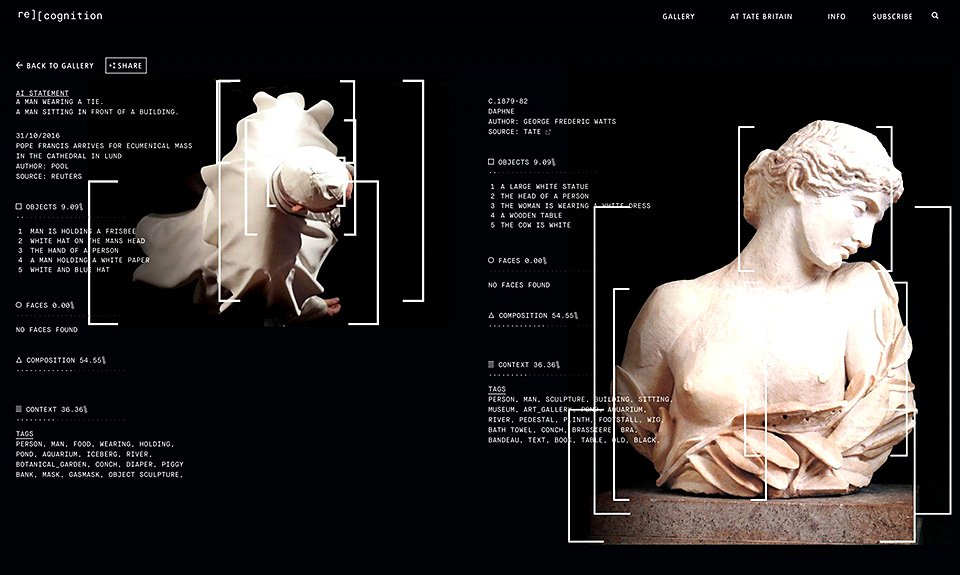Click the Share button

coord(126,66)
